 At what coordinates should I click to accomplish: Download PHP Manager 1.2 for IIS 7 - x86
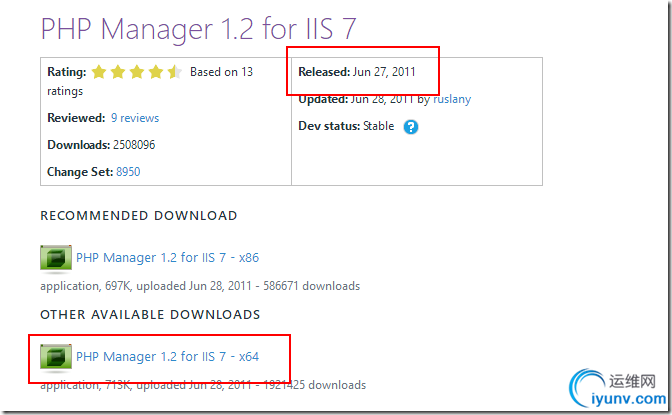(168, 258)
